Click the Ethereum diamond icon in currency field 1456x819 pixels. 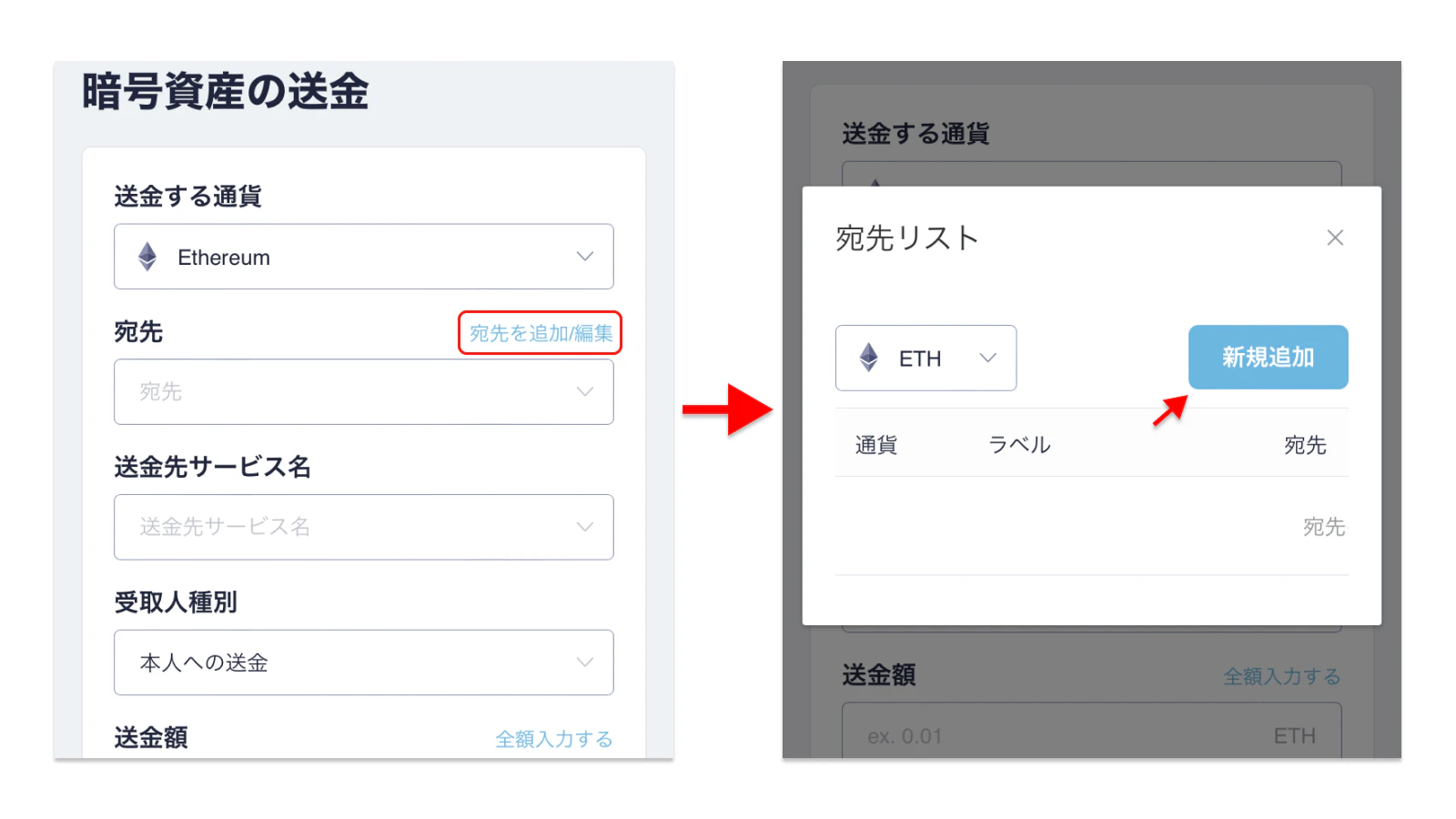147,257
